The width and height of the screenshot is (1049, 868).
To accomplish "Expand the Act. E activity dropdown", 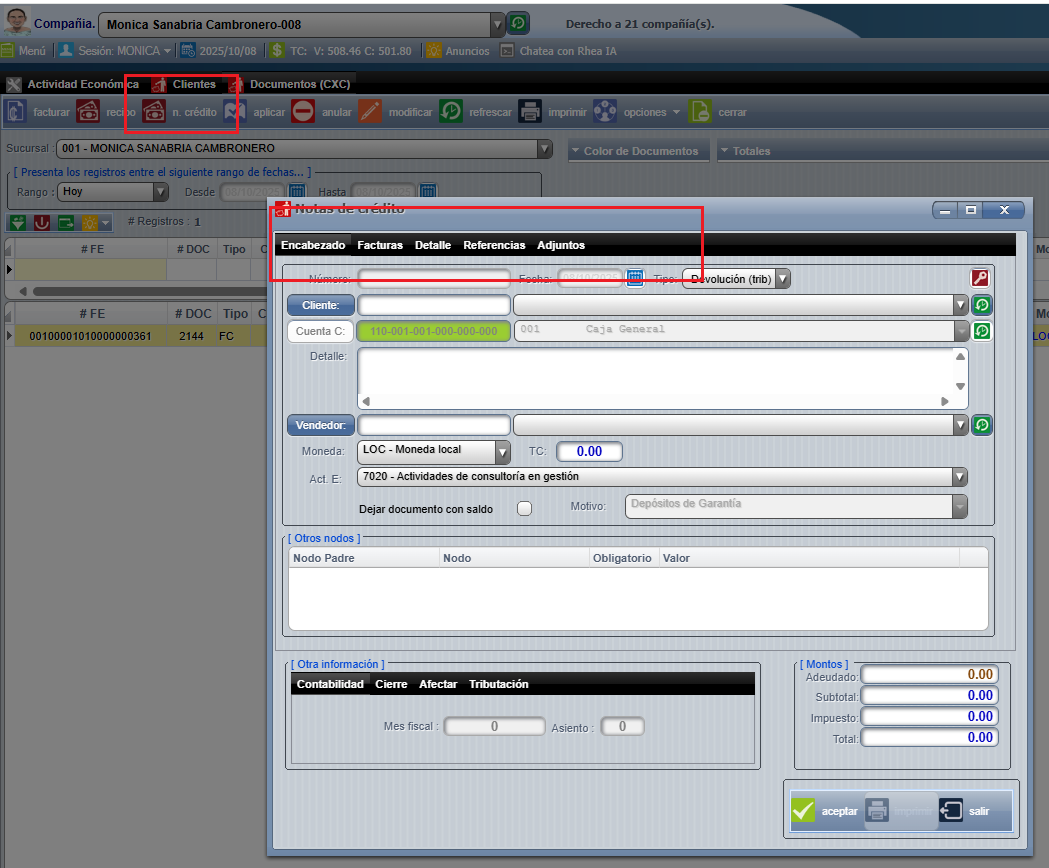I will (x=959, y=477).
